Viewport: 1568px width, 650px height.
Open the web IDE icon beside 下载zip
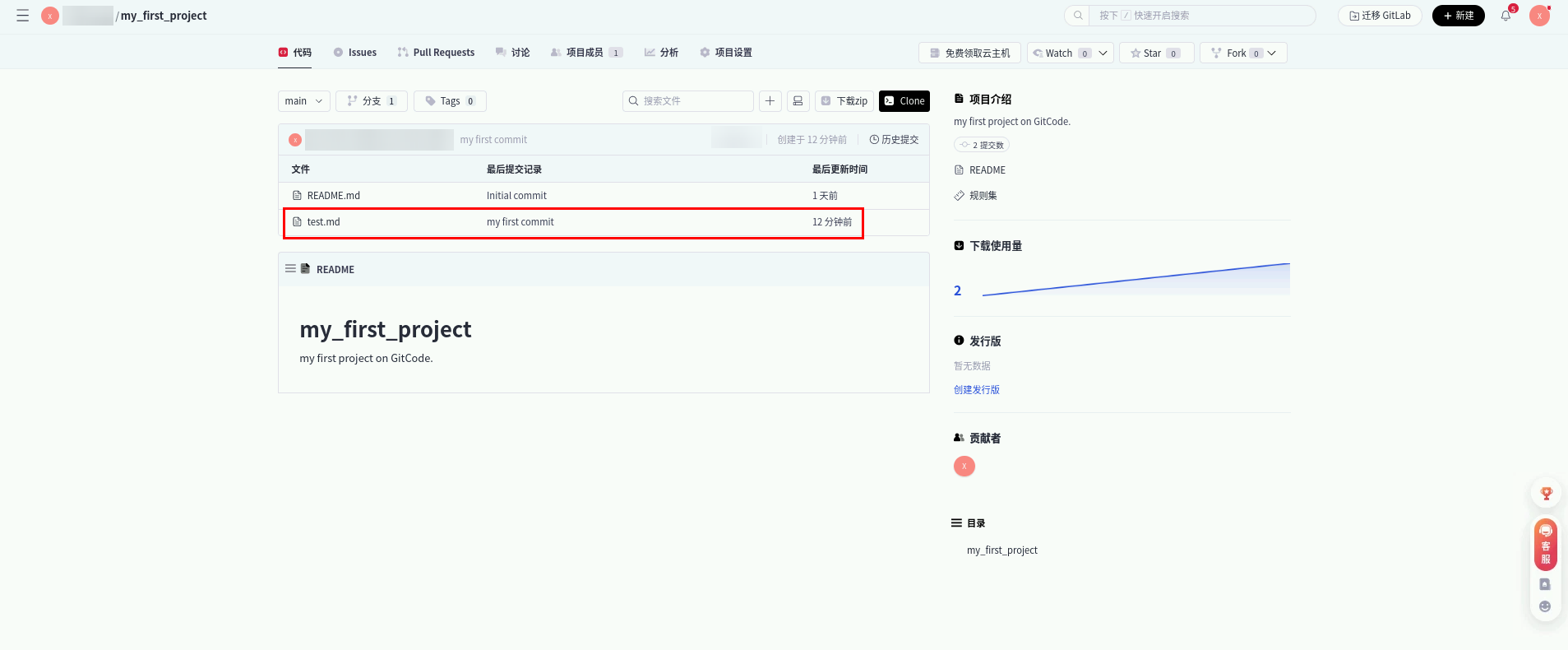[798, 101]
